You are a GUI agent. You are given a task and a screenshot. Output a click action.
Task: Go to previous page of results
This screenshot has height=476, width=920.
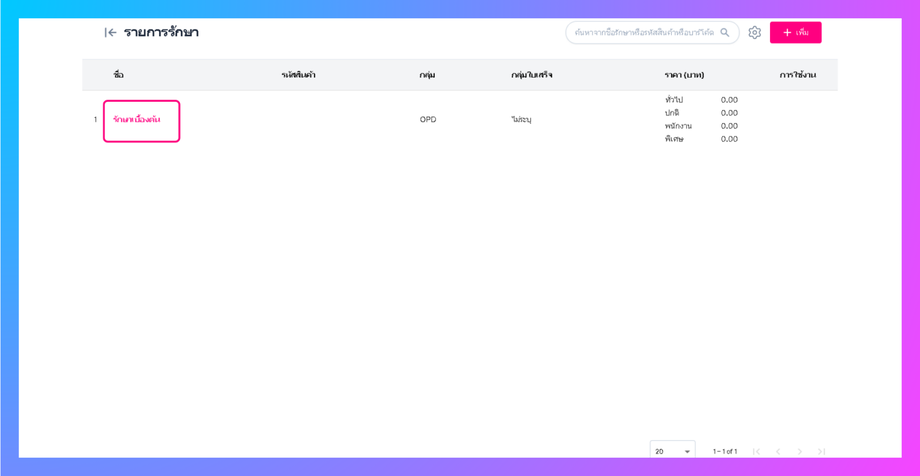click(778, 451)
